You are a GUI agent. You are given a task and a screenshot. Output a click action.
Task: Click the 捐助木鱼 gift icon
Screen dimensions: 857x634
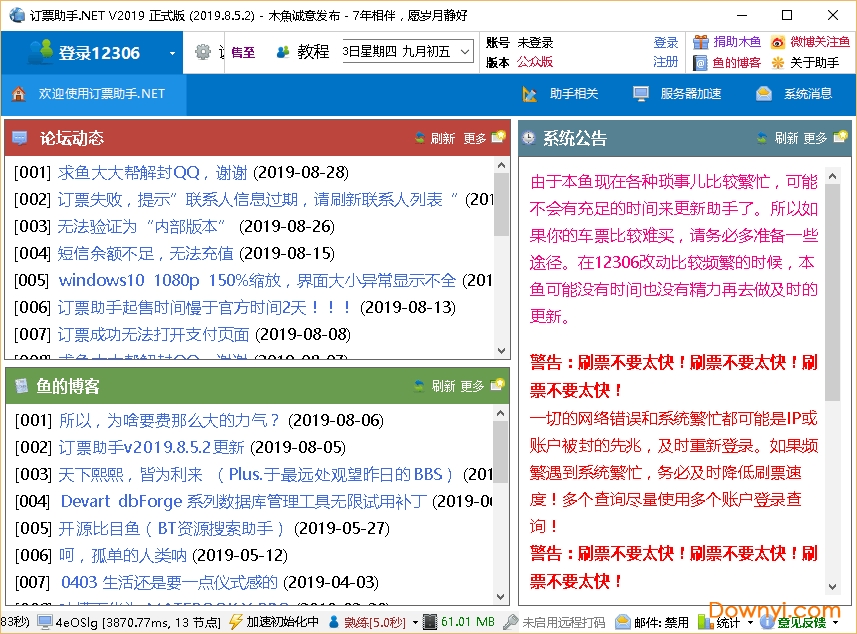(x=701, y=43)
